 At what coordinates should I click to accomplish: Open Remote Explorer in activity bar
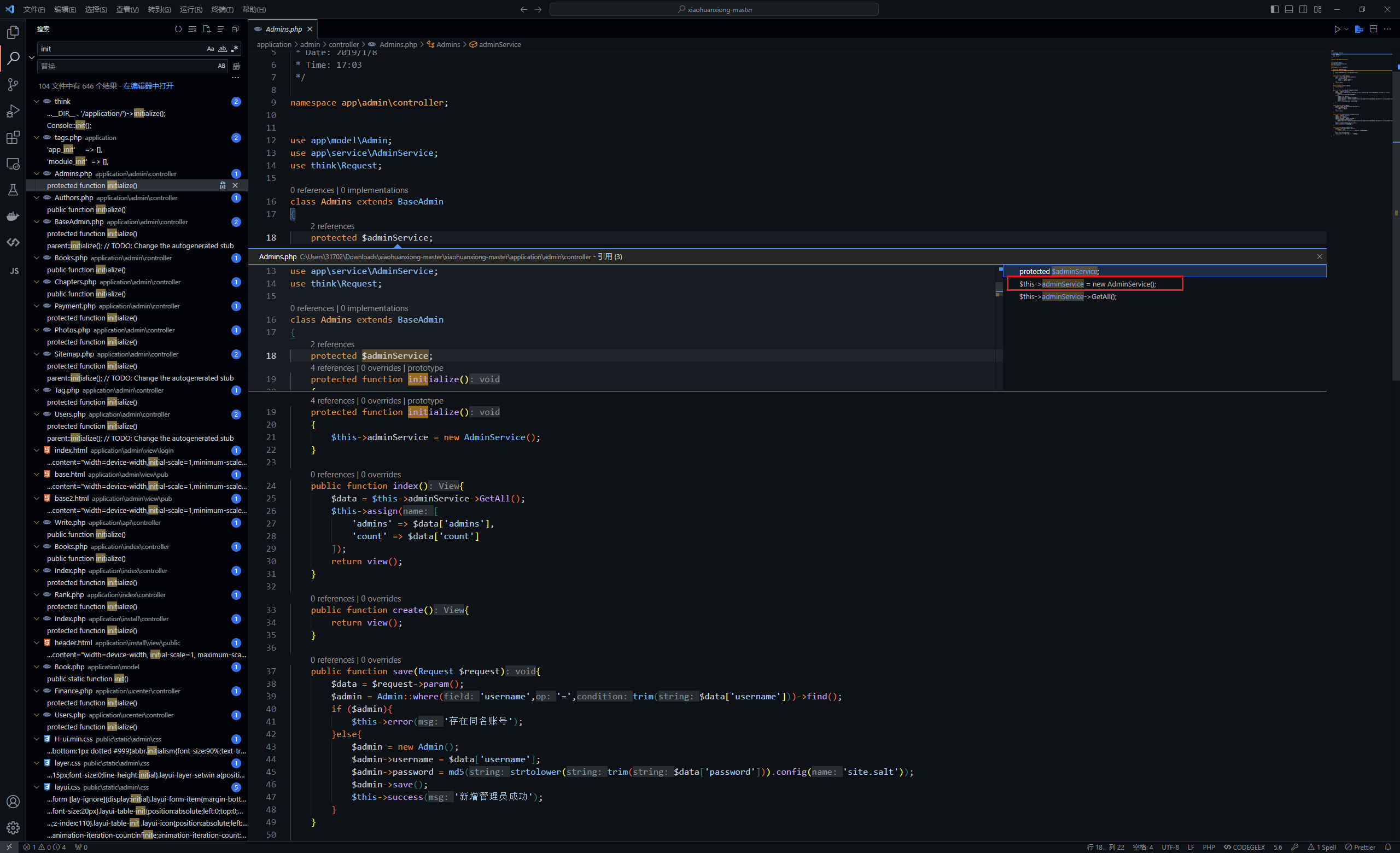click(13, 164)
